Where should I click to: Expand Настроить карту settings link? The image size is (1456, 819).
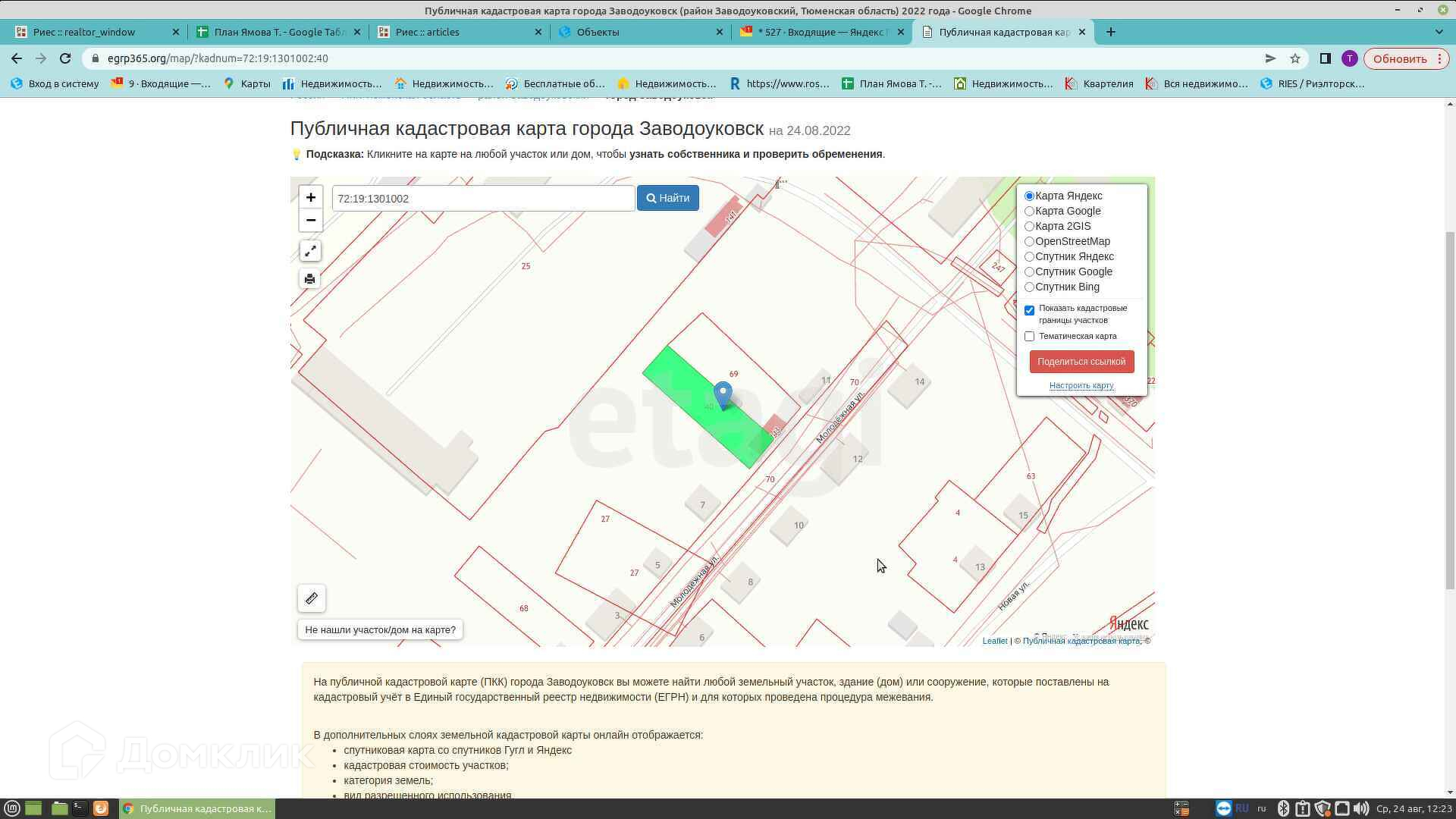pyautogui.click(x=1081, y=386)
